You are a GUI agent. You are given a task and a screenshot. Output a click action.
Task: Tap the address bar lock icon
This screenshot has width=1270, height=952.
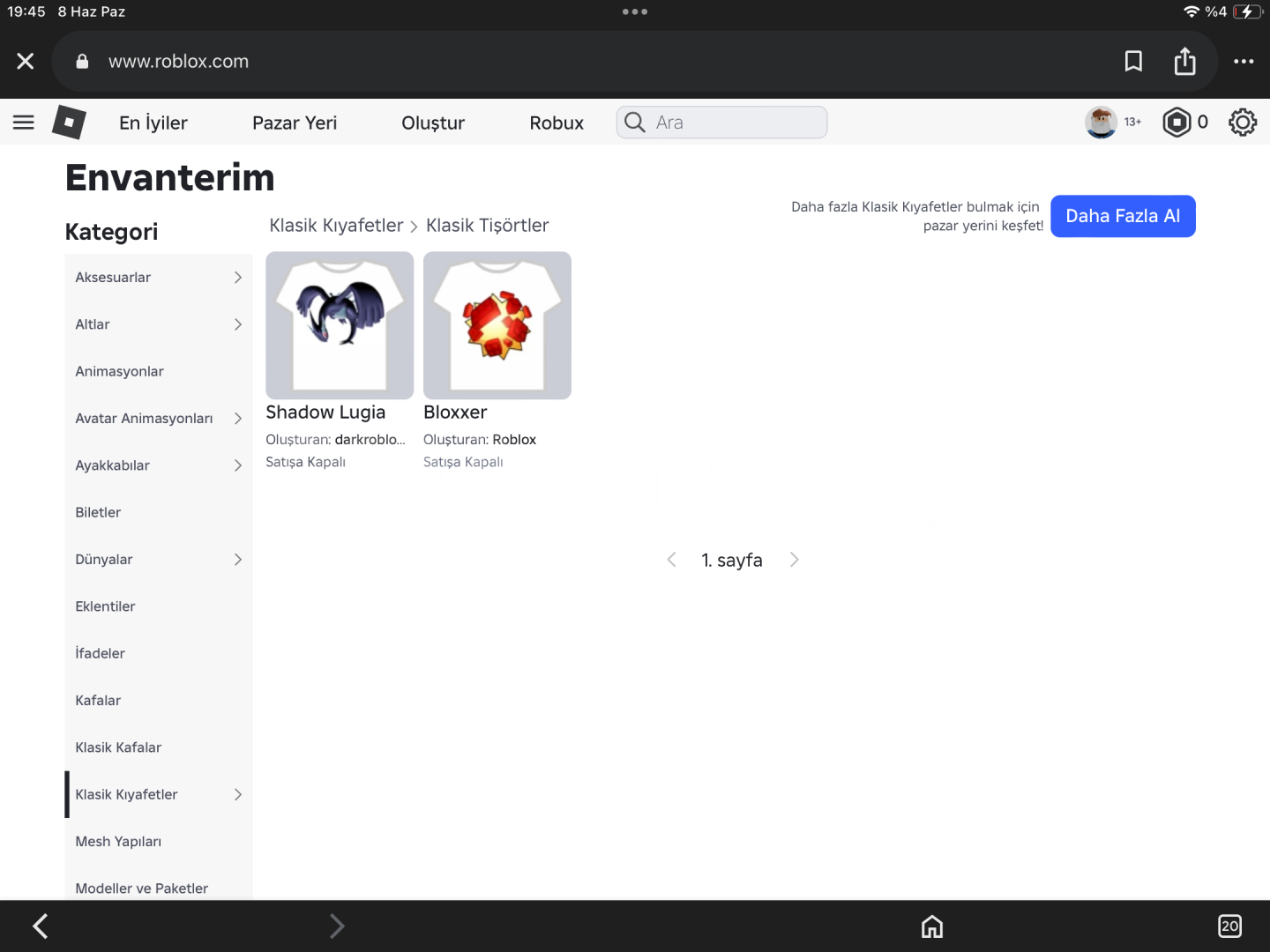coord(82,61)
